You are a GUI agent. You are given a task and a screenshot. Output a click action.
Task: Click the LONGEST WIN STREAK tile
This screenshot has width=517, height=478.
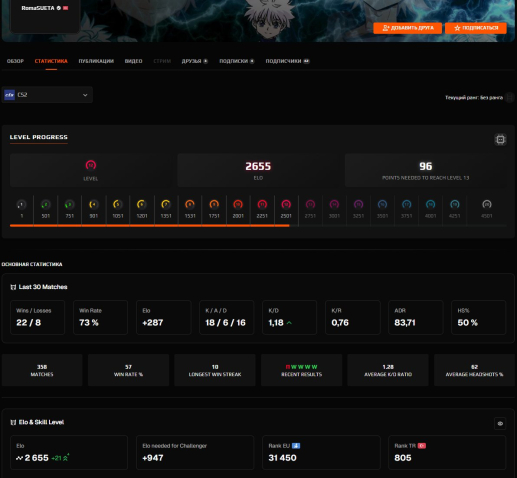(x=215, y=370)
